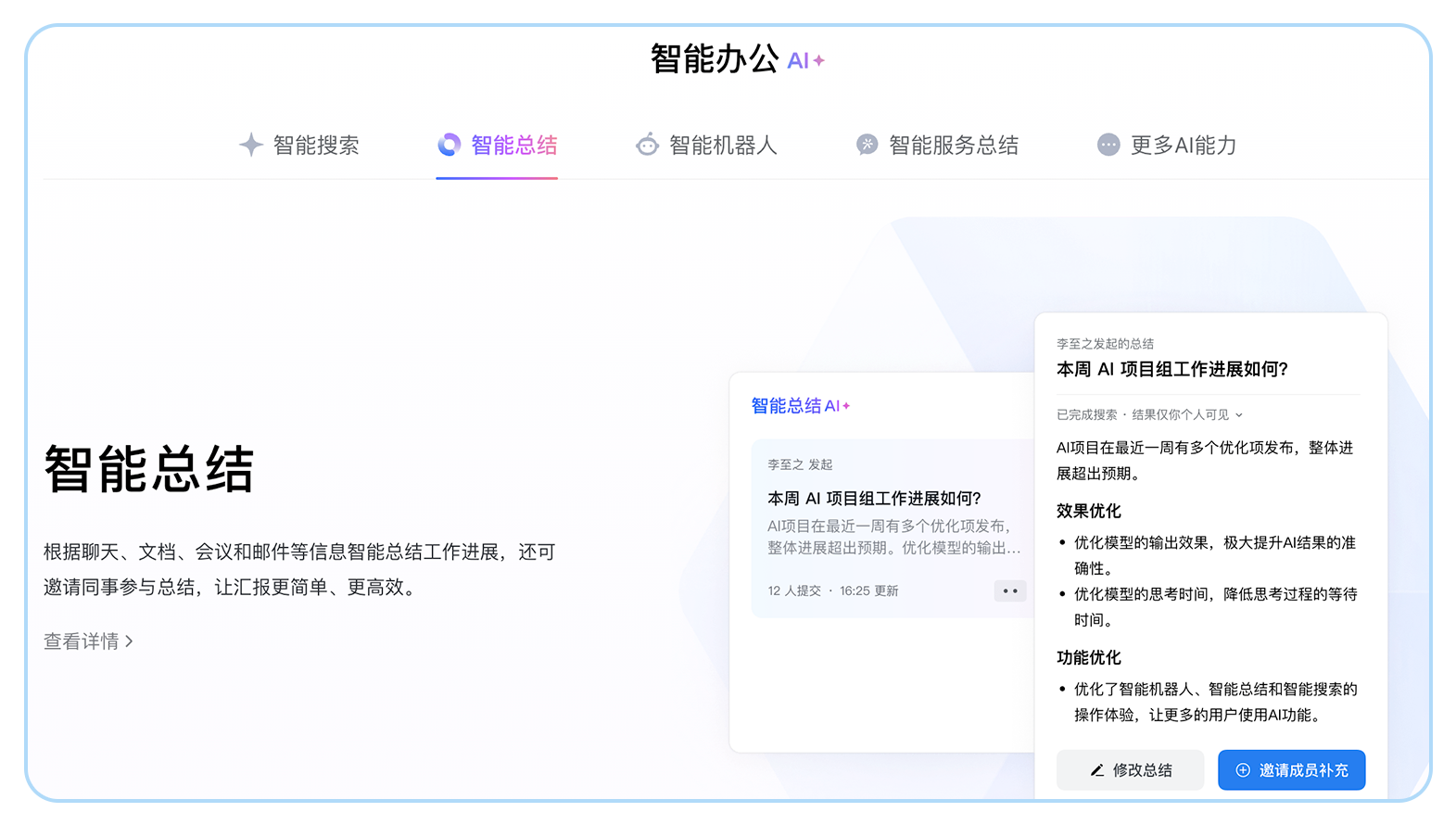Expand 查看详情 chevron arrow
Screen dimensions: 1456x825
(x=129, y=641)
